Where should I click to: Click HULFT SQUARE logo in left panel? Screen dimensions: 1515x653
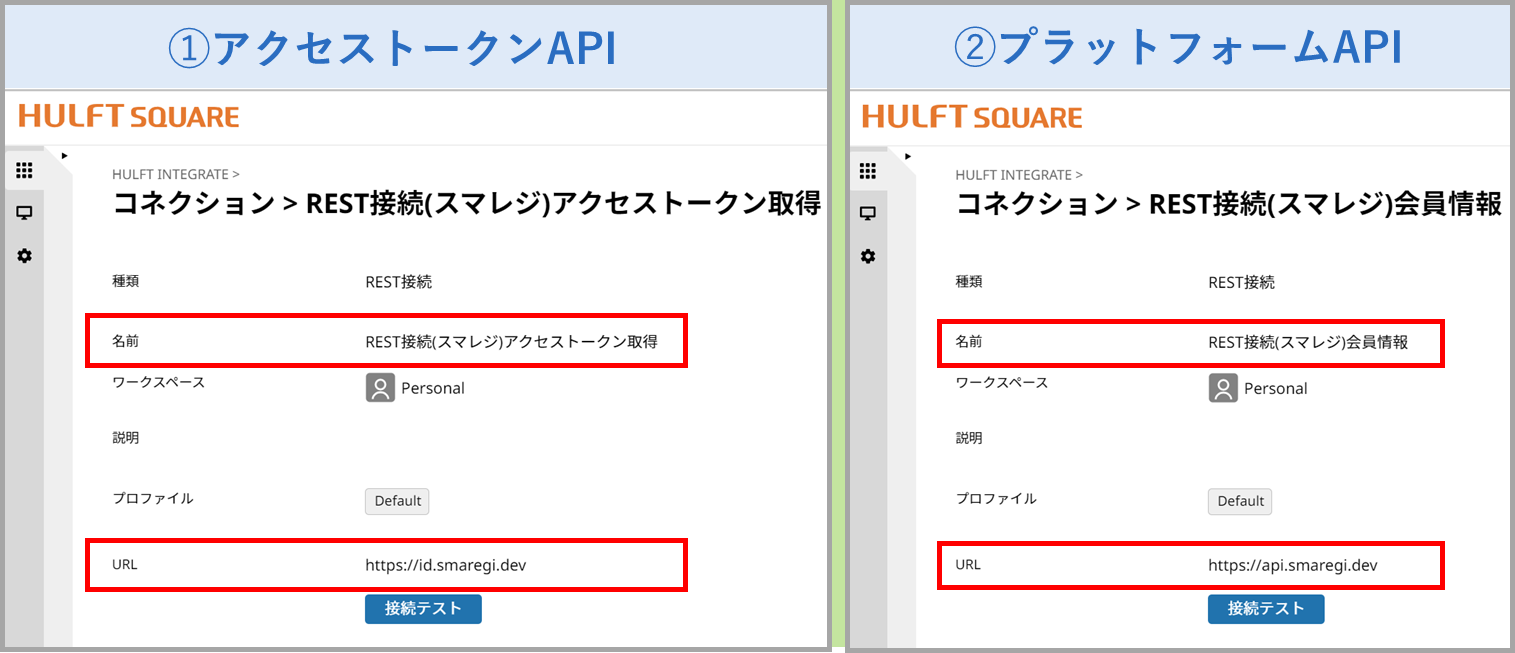129,117
